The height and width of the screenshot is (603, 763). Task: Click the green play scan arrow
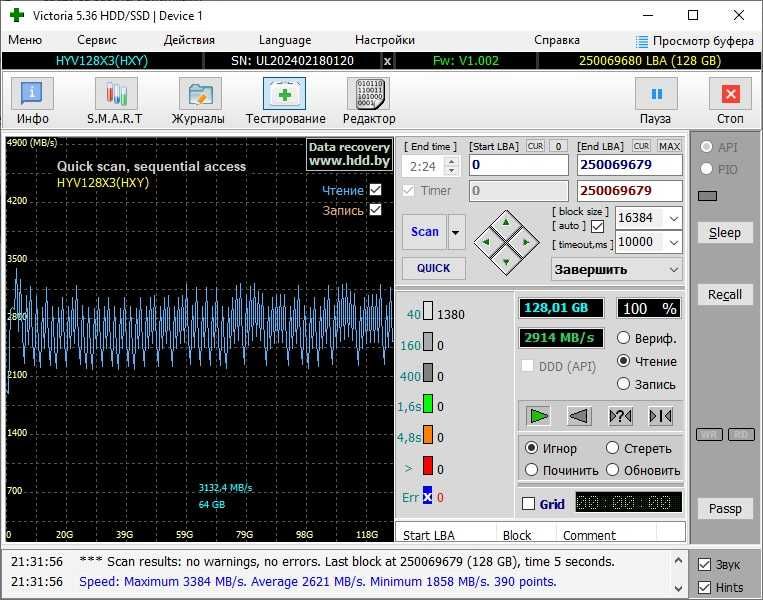539,415
